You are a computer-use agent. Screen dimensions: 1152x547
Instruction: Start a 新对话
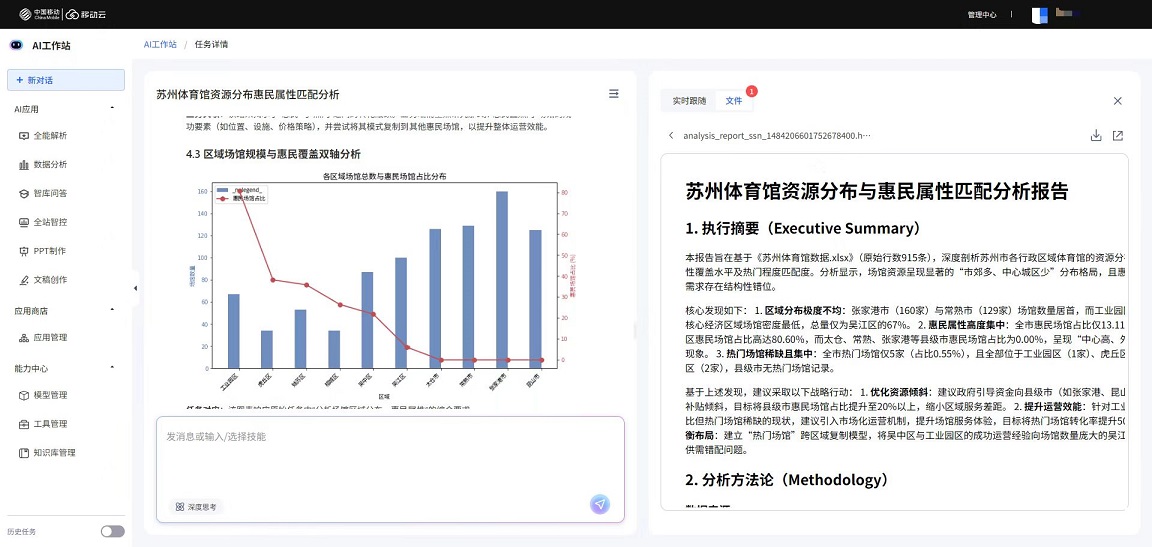[66, 80]
